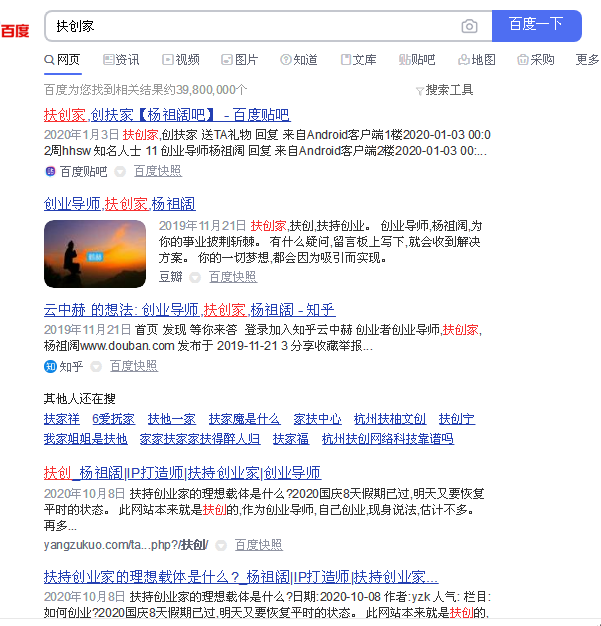Click the 知乎 source label
This screenshot has height=626, width=601.
71,366
